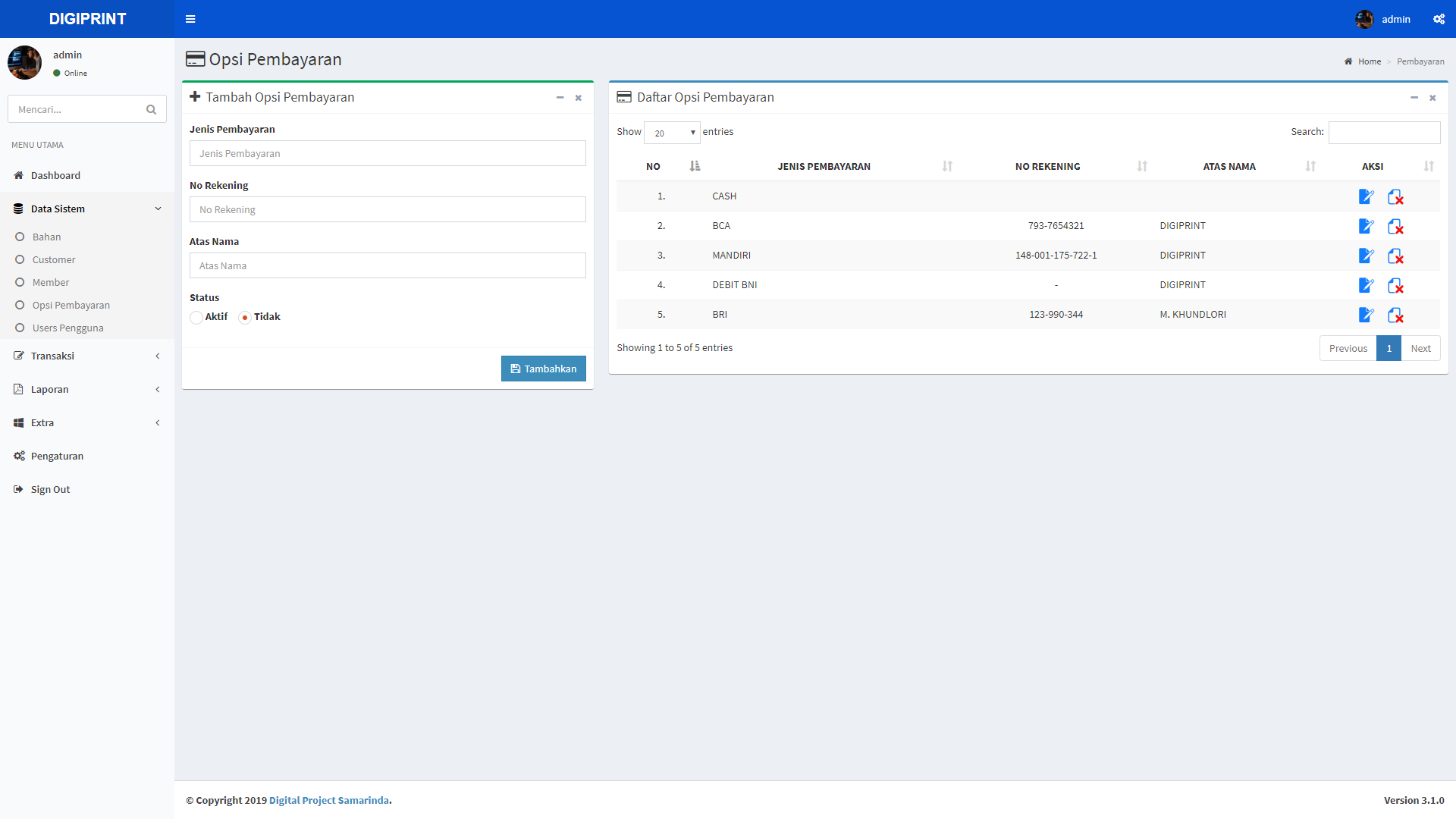Focus the Jenis Pembayaran input field
The image size is (1456, 819).
tap(388, 153)
